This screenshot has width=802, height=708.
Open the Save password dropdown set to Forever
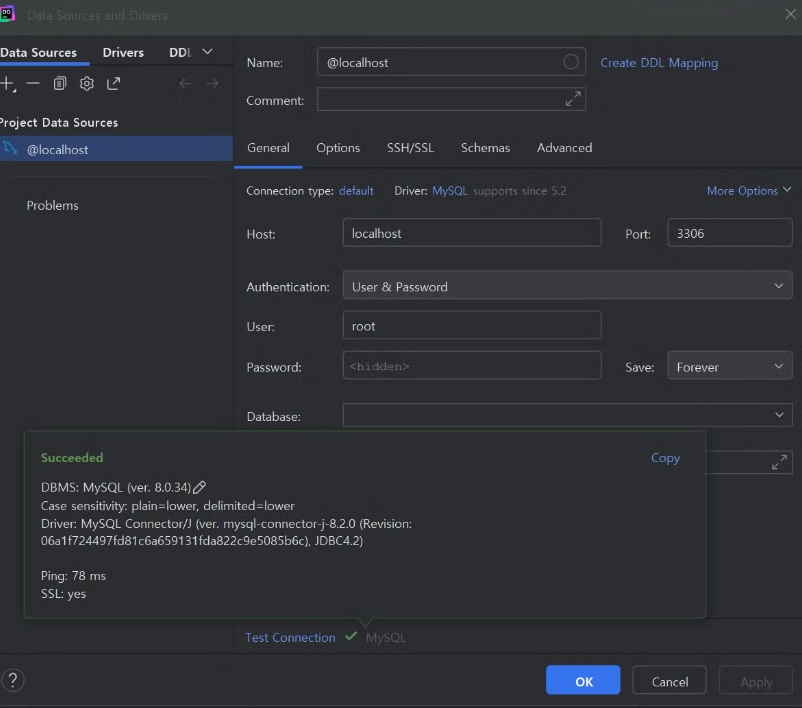[x=730, y=366]
